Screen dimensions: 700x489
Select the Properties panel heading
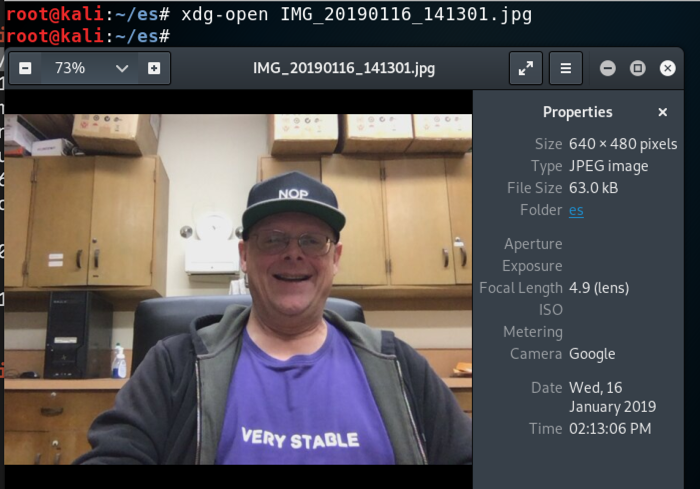click(578, 112)
